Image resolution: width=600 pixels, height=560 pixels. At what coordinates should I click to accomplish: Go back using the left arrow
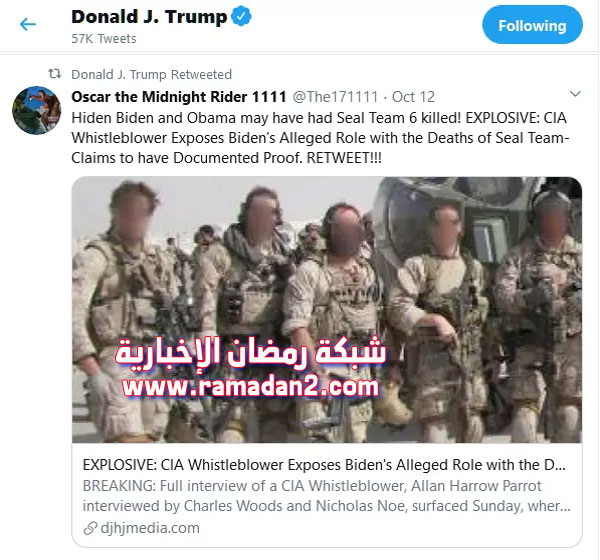pos(28,24)
